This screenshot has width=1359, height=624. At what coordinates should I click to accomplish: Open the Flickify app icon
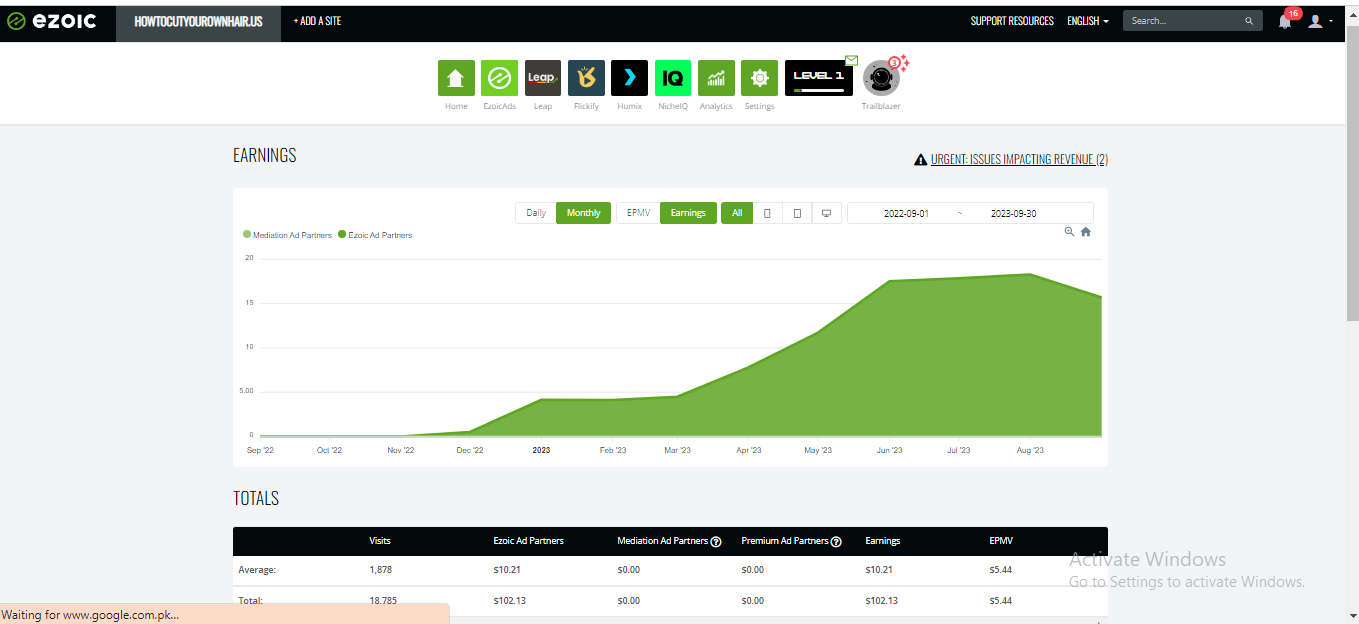tap(586, 78)
